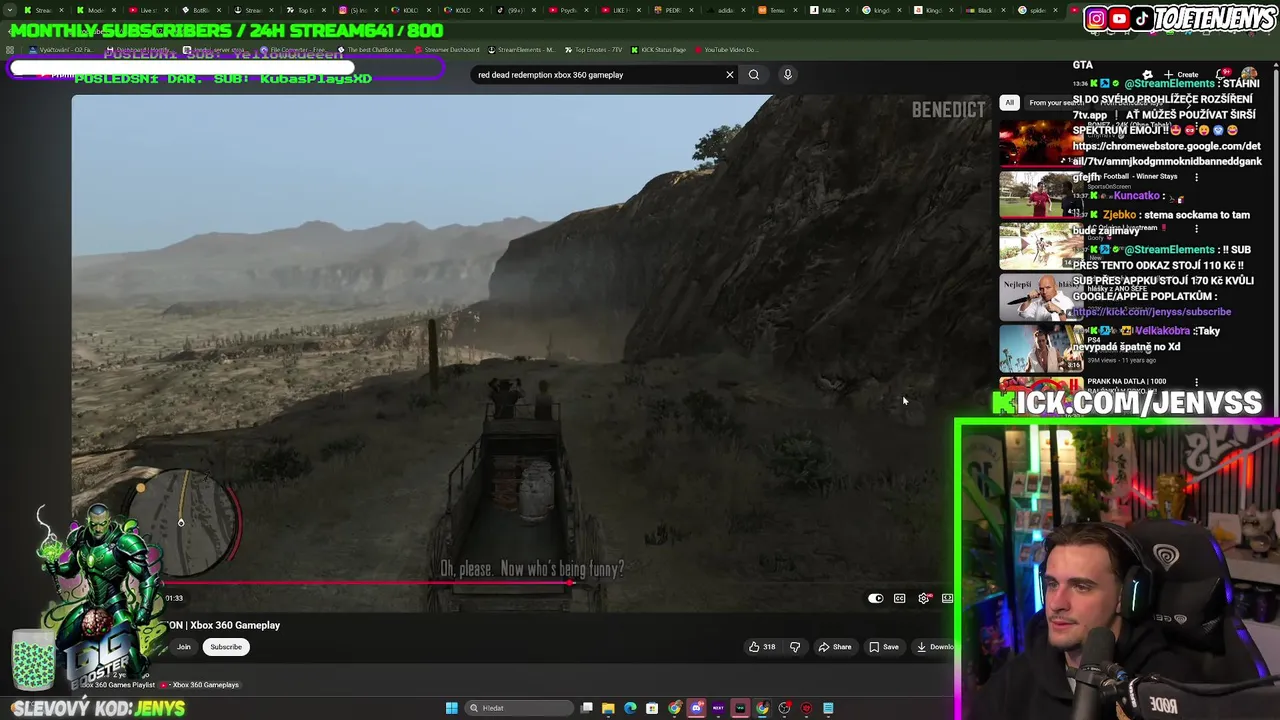Like the video with 318 likes
This screenshot has width=1280, height=720.
point(762,647)
